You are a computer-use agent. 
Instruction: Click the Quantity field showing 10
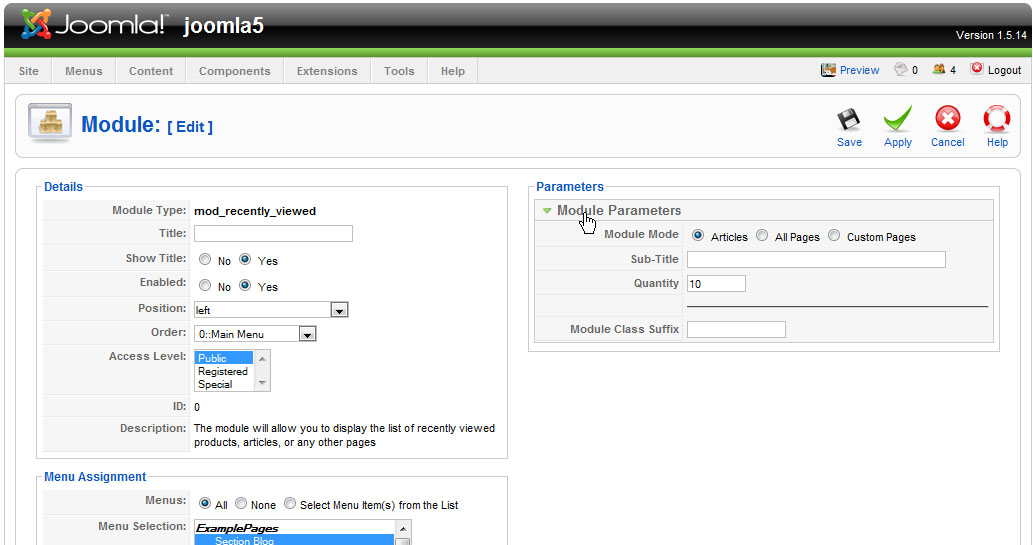click(x=716, y=284)
